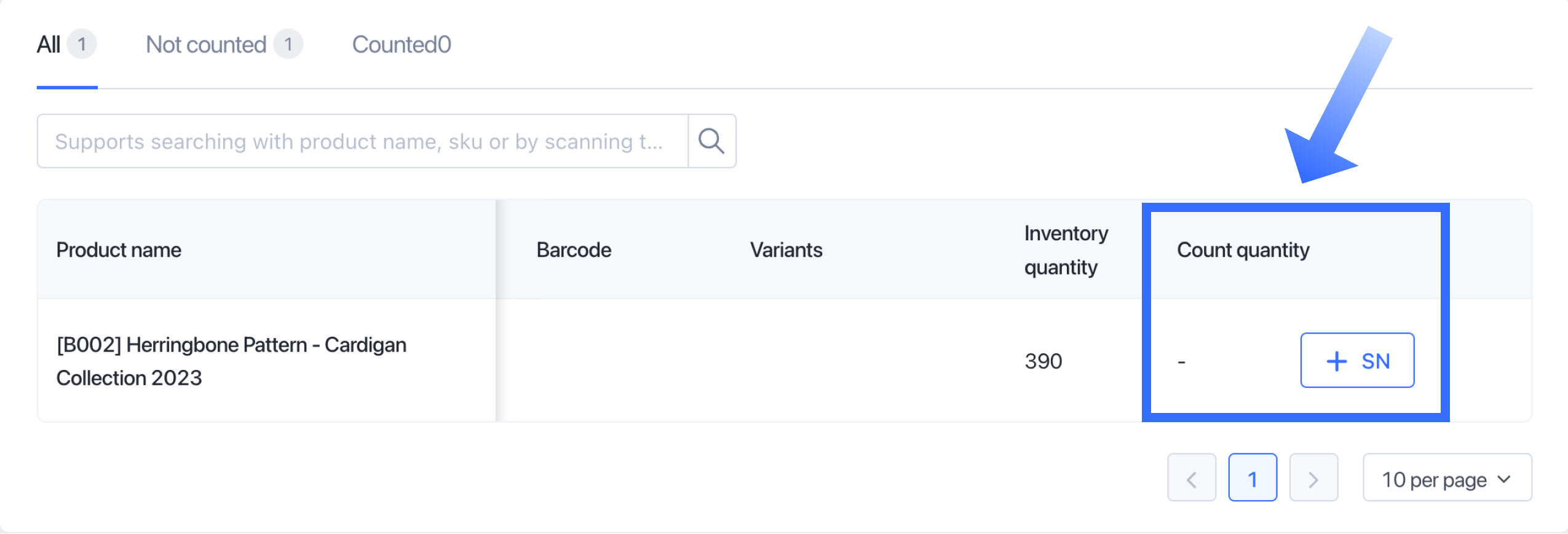Click the Barcode column header
This screenshot has height=534, width=1568.
click(x=574, y=250)
